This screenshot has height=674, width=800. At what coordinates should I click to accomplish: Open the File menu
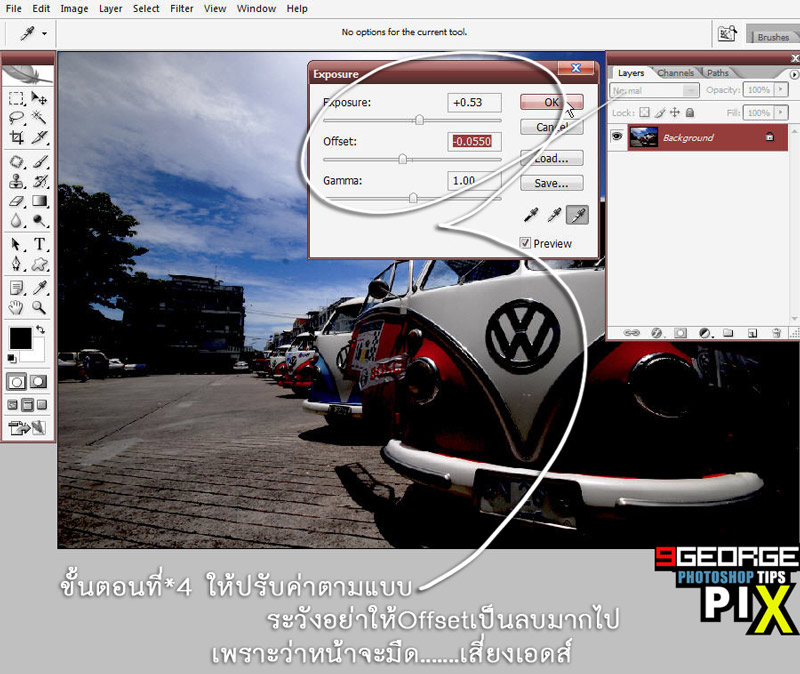(14, 9)
